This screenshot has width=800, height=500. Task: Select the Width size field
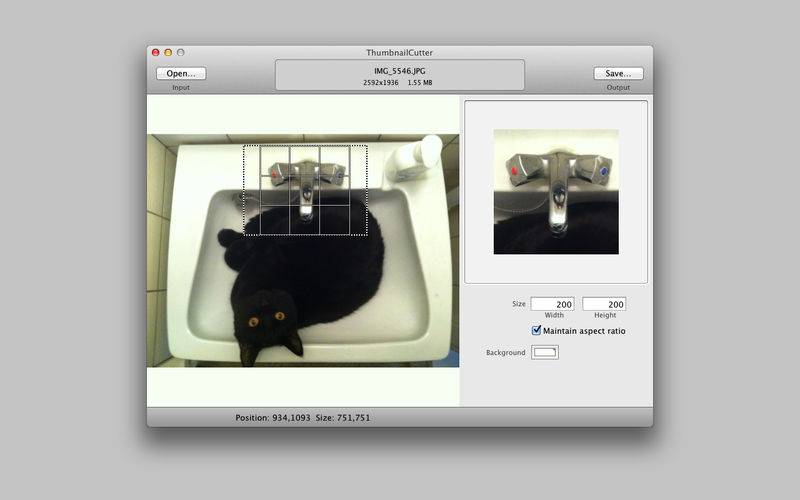[553, 304]
